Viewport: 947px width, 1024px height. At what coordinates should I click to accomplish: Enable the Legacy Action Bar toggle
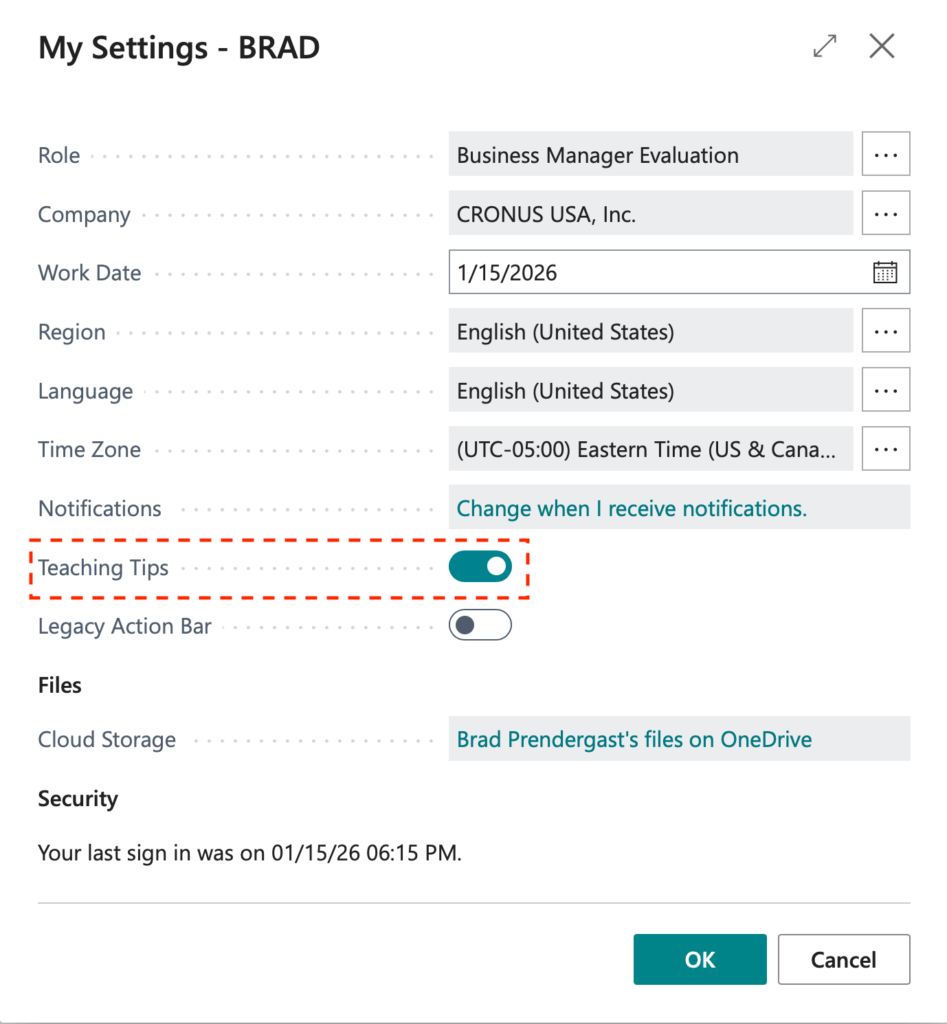coord(480,626)
